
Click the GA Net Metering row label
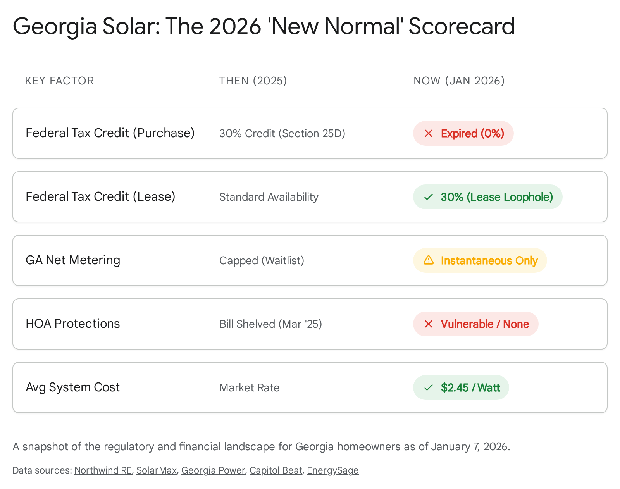point(73,260)
